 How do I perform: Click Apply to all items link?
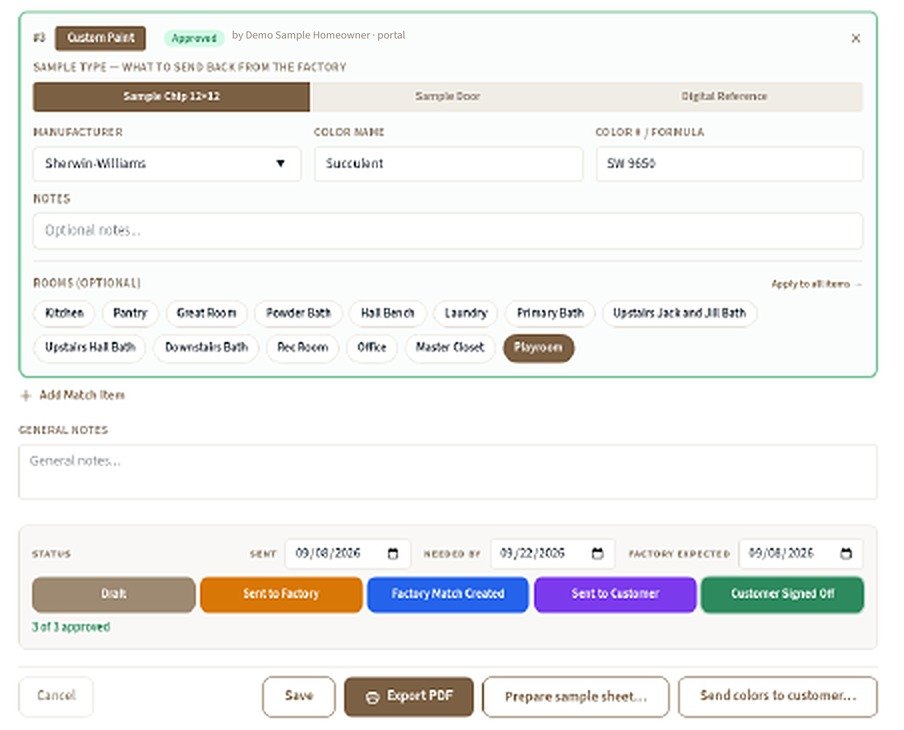click(x=816, y=284)
